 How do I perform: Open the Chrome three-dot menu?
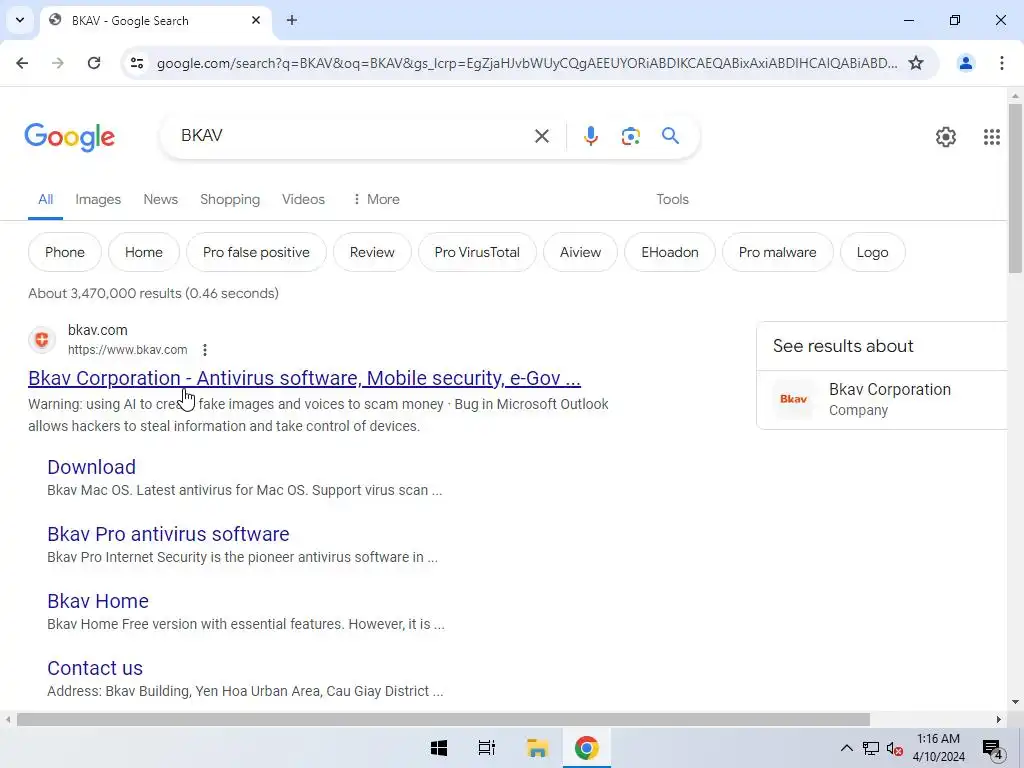pyautogui.click(x=1002, y=63)
